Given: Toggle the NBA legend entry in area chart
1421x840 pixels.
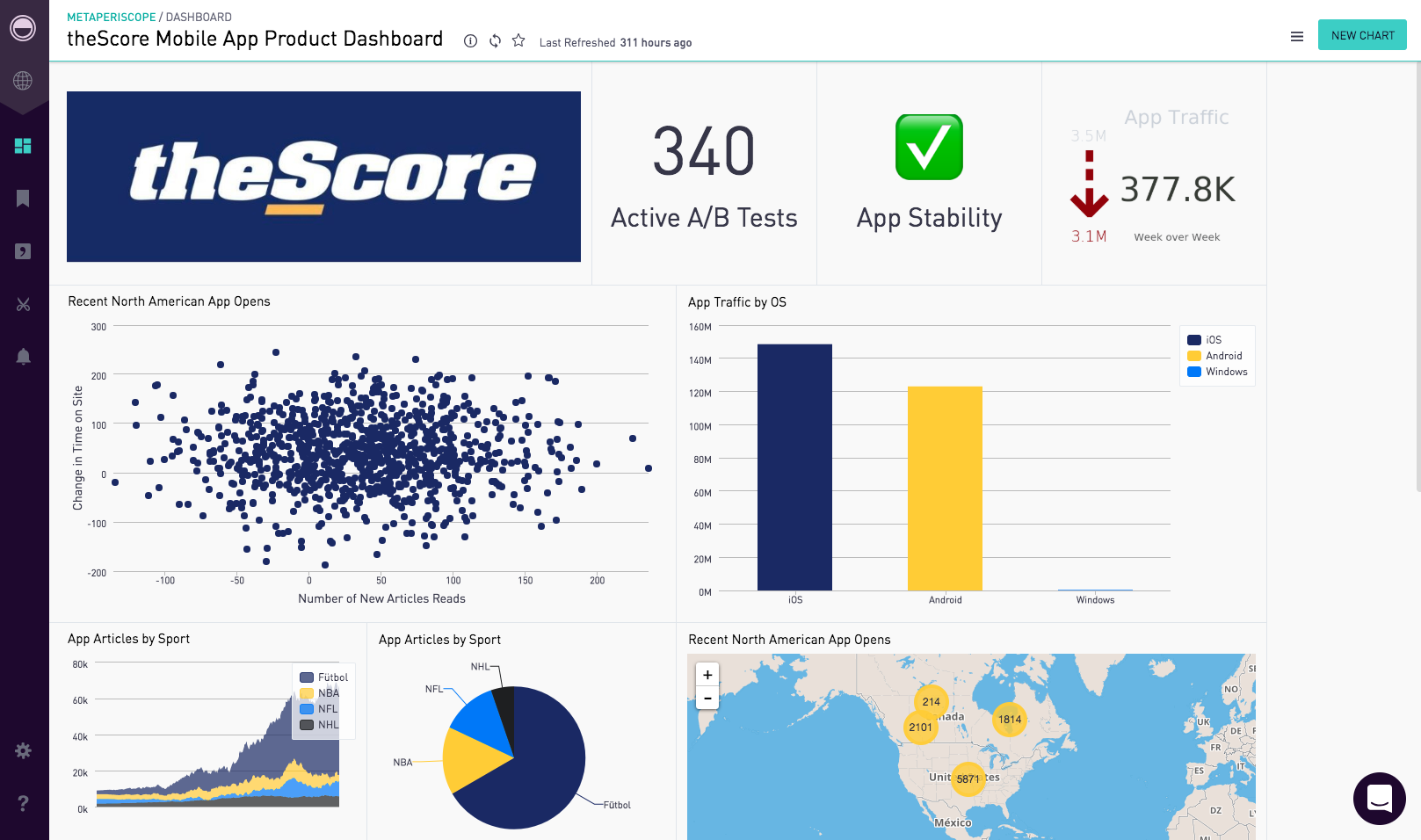Looking at the screenshot, I should (319, 693).
